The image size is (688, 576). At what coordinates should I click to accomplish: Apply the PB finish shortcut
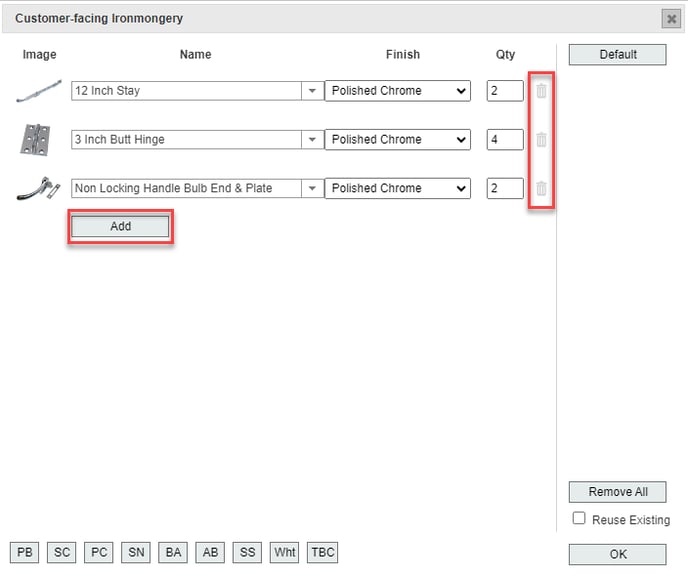(24, 551)
